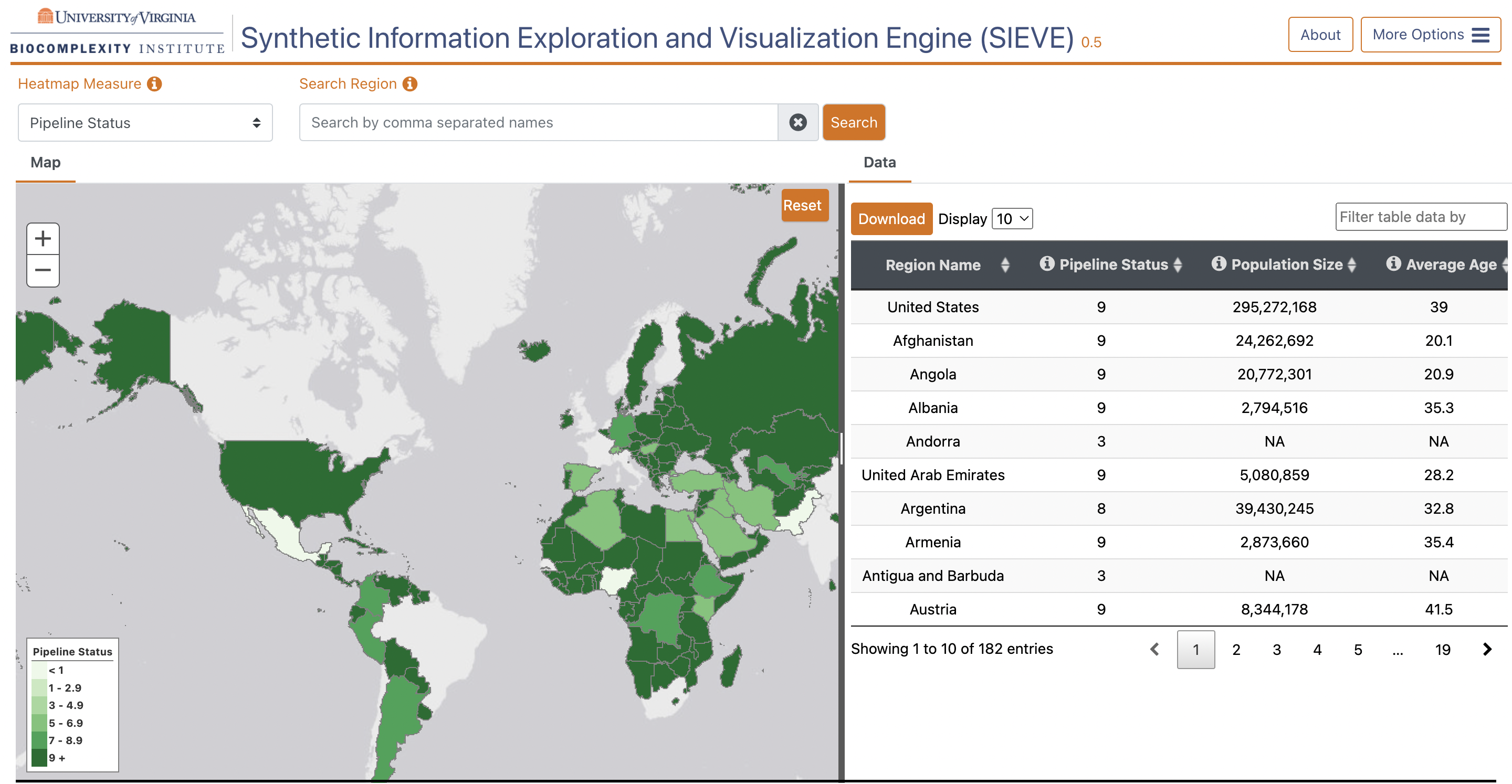The height and width of the screenshot is (784, 1512).
Task: Expand the Display count dropdown
Action: click(1013, 219)
